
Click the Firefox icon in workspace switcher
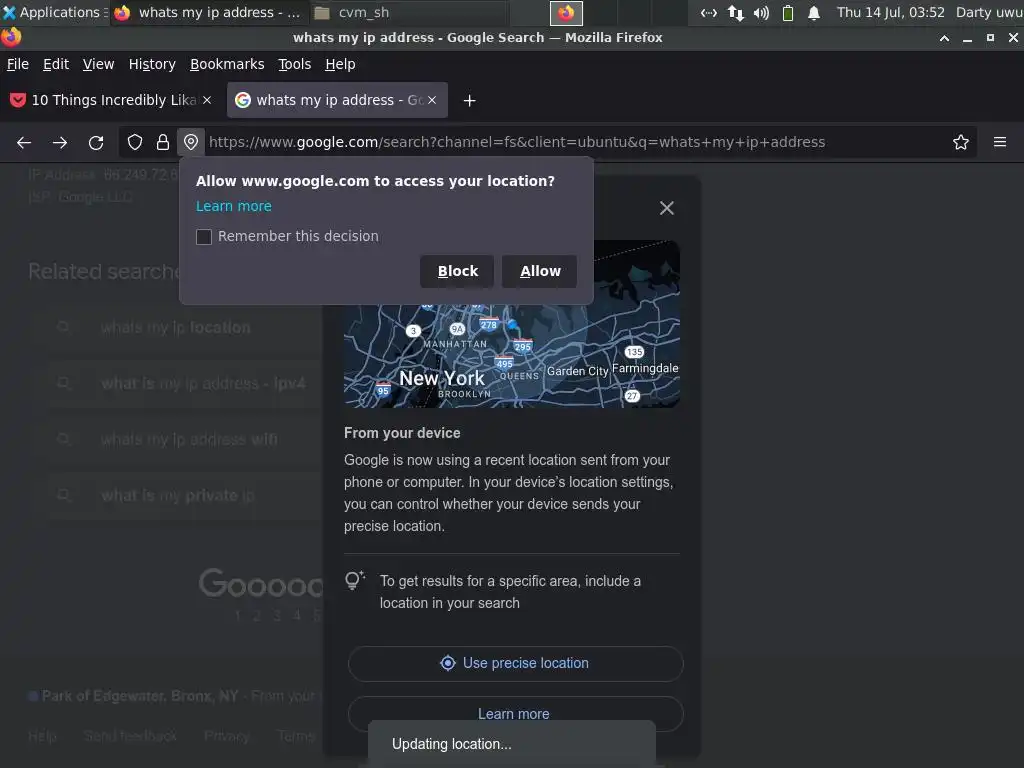click(566, 12)
